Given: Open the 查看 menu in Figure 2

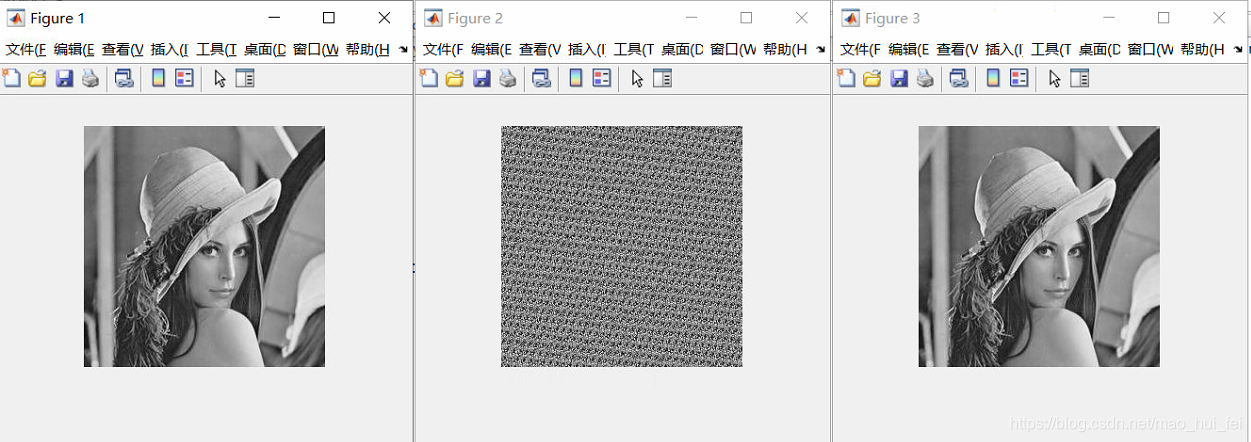Looking at the screenshot, I should click(540, 50).
